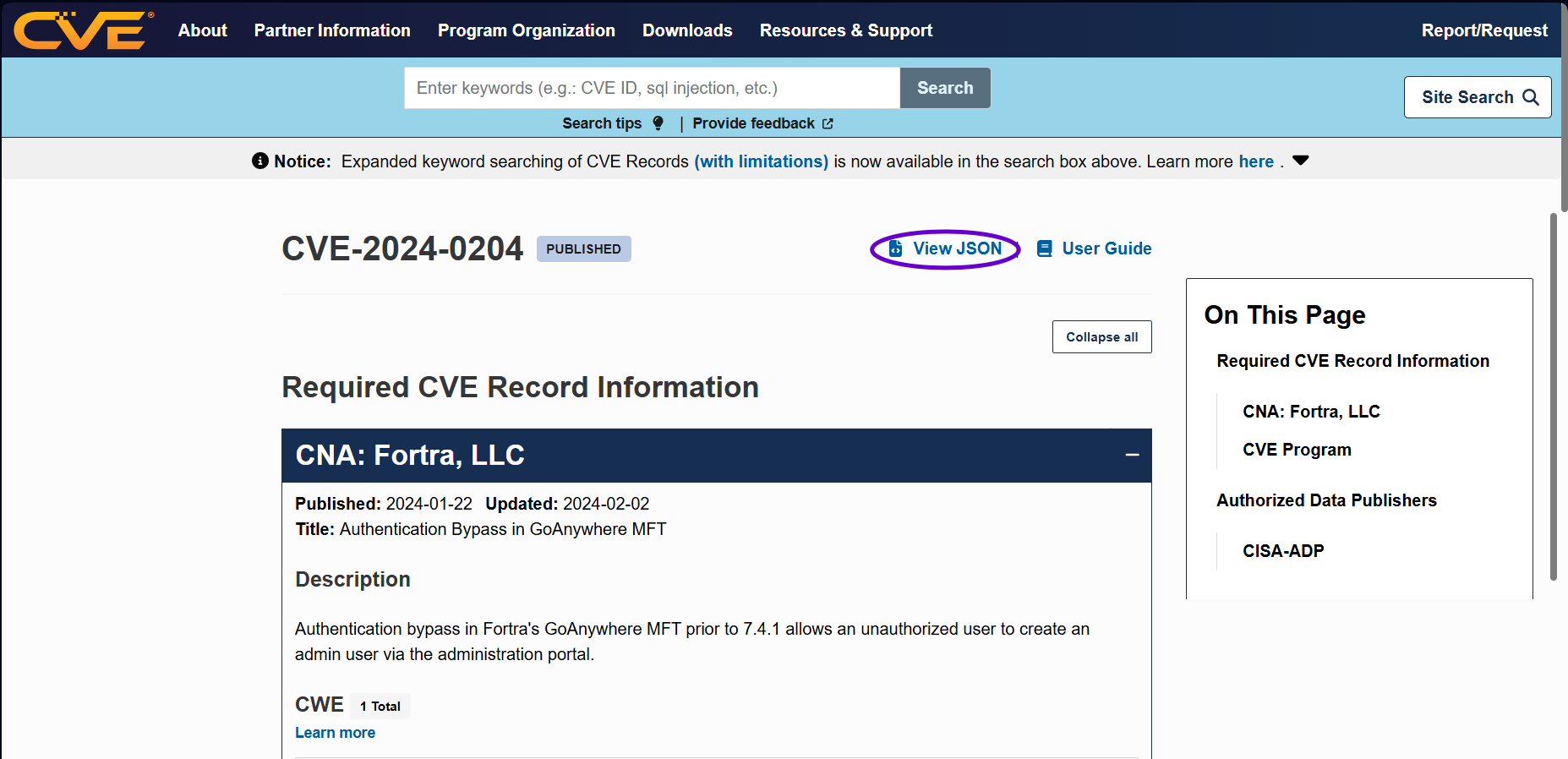Open the (with limitations) link
The image size is (1568, 759).
tap(761, 161)
